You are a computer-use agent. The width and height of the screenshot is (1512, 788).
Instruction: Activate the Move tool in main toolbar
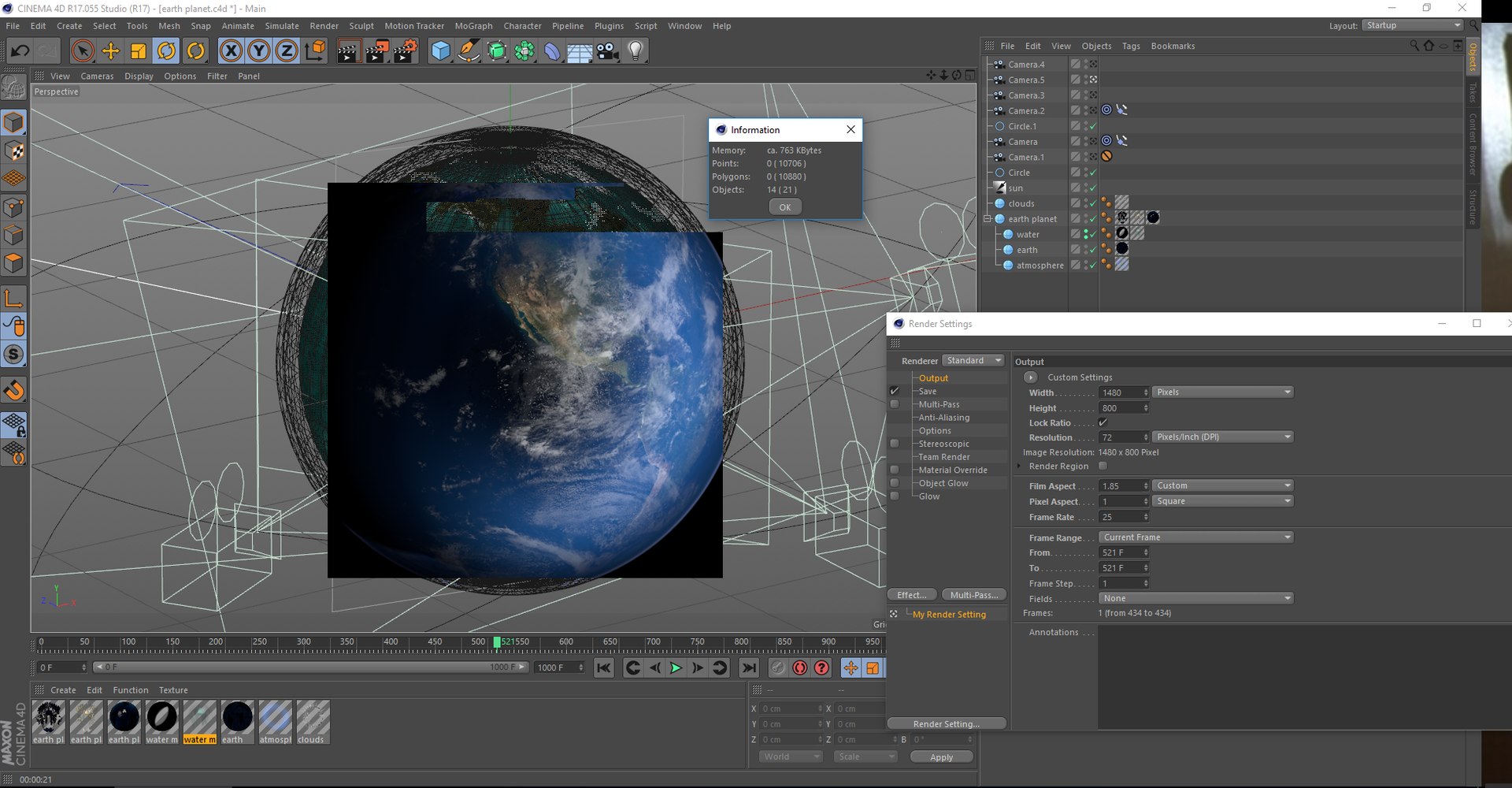point(110,51)
